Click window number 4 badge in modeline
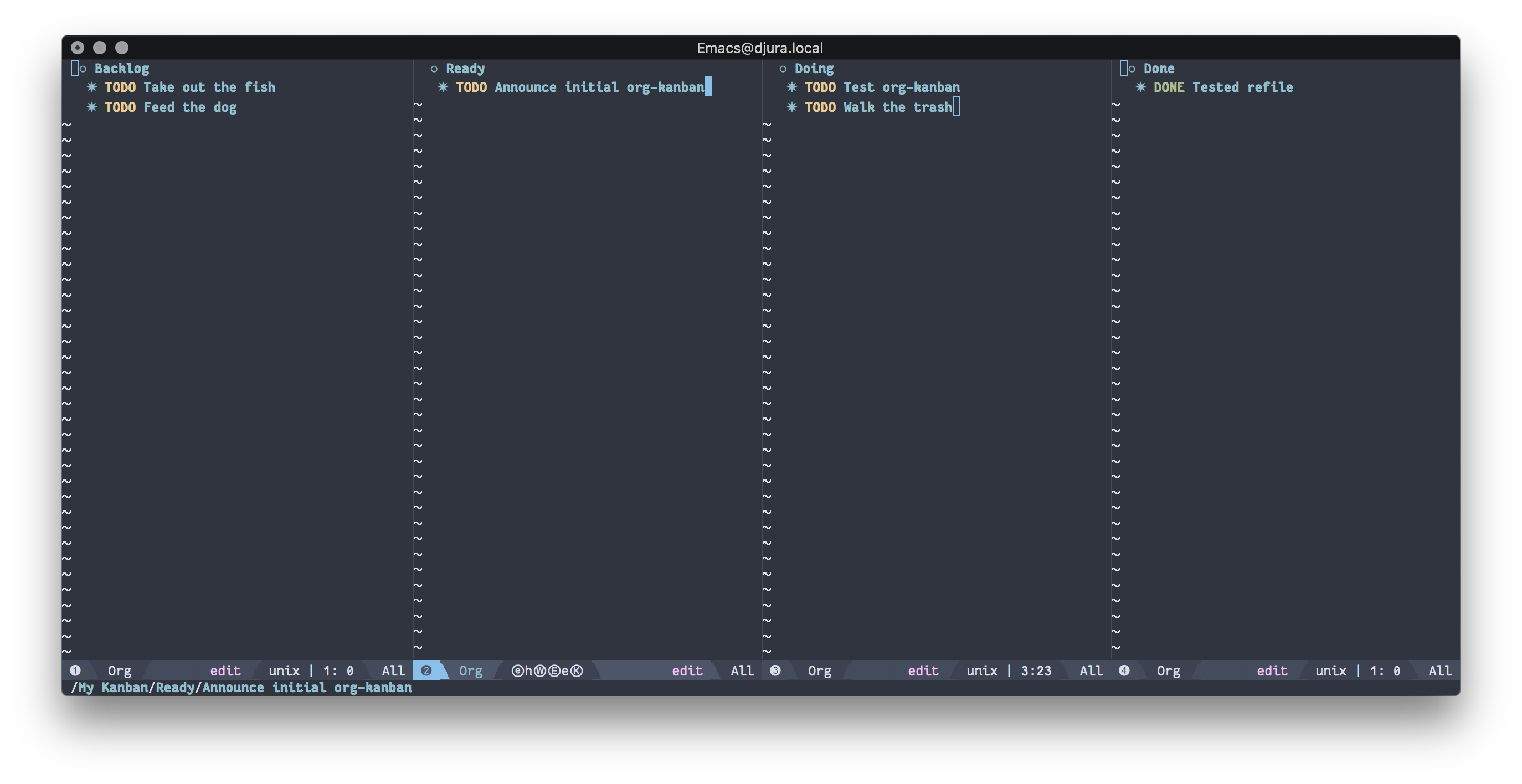The image size is (1522, 784). pos(1124,670)
